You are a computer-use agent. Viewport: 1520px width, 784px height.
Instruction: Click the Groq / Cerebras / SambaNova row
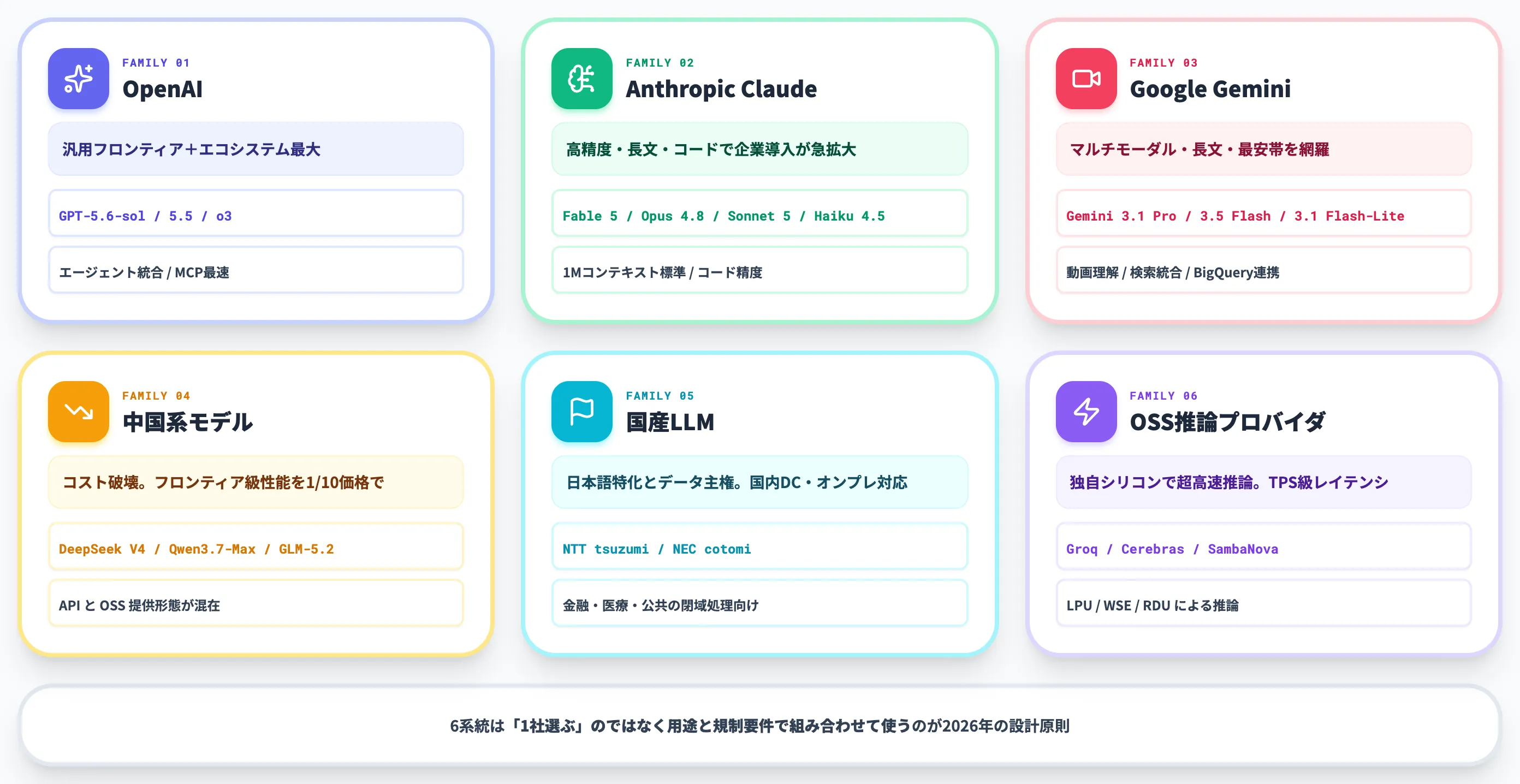[1264, 547]
